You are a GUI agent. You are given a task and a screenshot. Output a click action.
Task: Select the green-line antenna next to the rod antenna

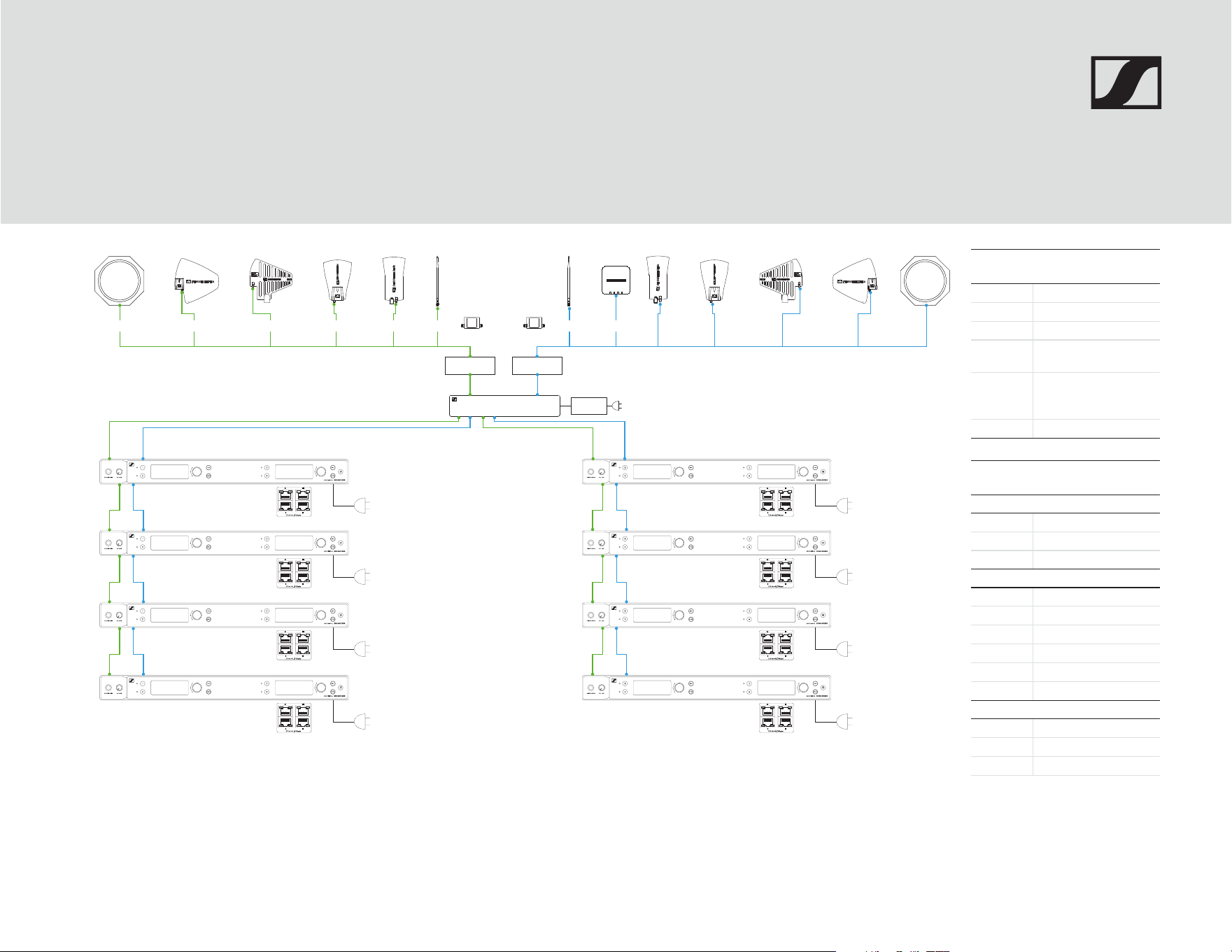click(394, 280)
